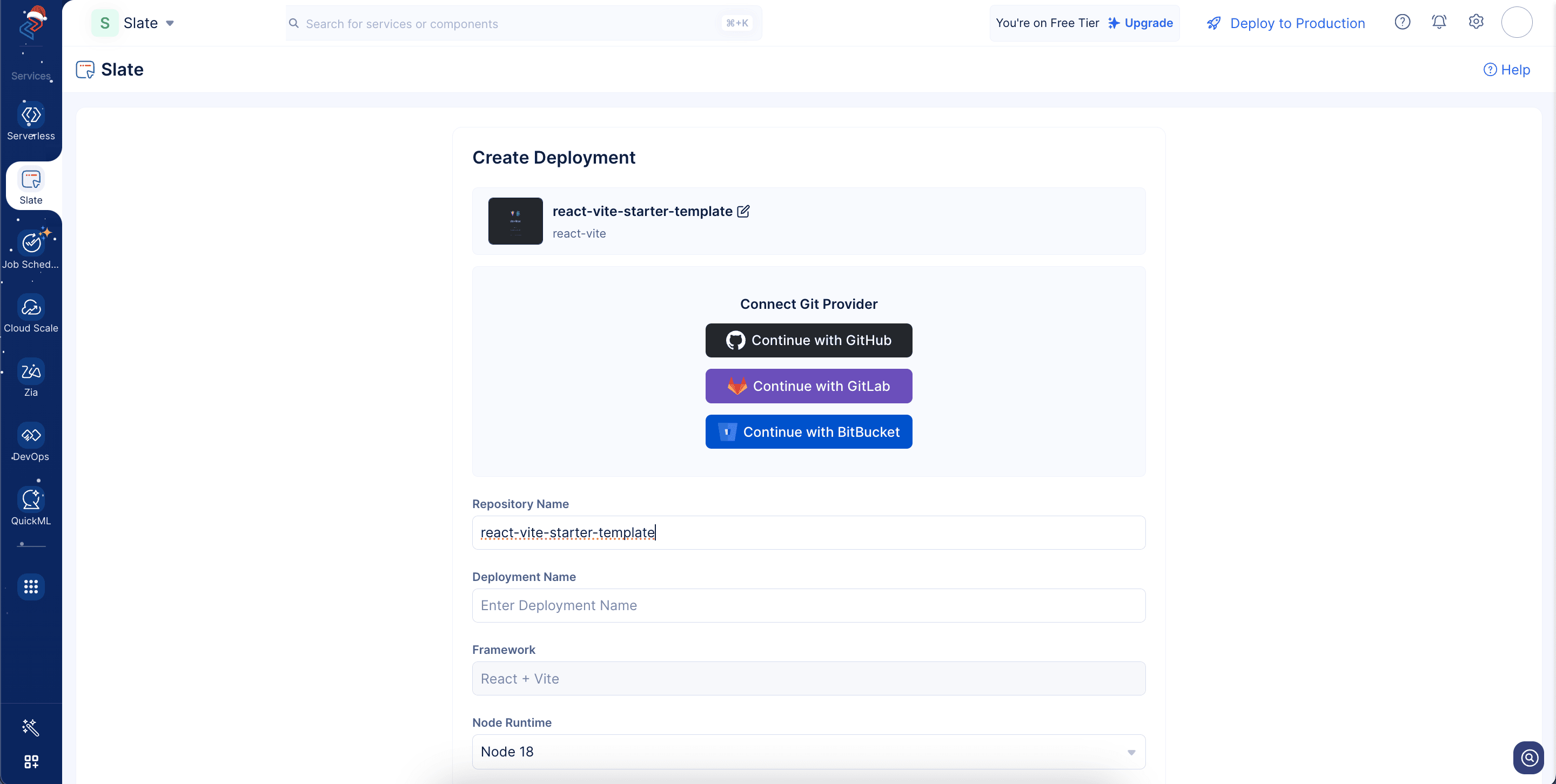Viewport: 1556px width, 784px height.
Task: Click Continue with GitLab
Action: [809, 386]
